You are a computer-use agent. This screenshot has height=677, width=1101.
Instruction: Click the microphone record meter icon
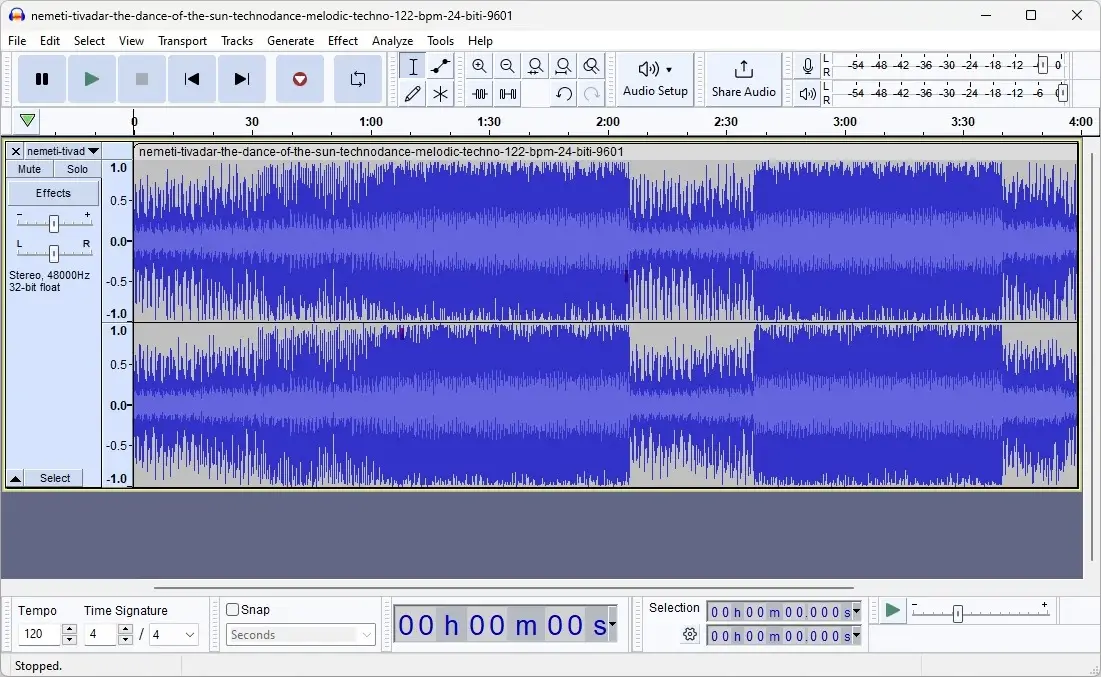(x=807, y=66)
